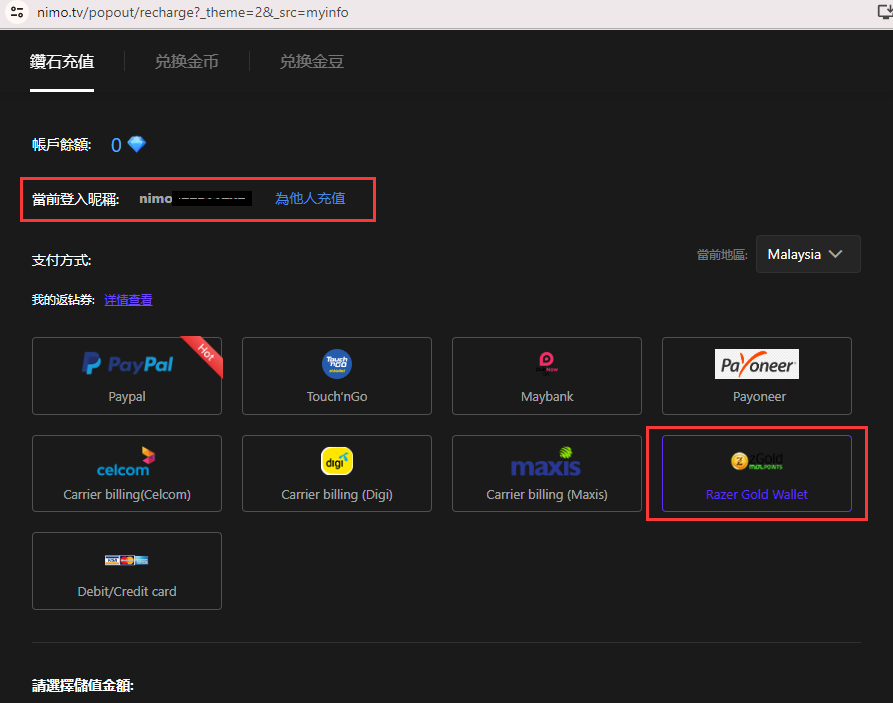Open the Malaysia region dropdown
Viewport: 893px width, 703px height.
808,254
